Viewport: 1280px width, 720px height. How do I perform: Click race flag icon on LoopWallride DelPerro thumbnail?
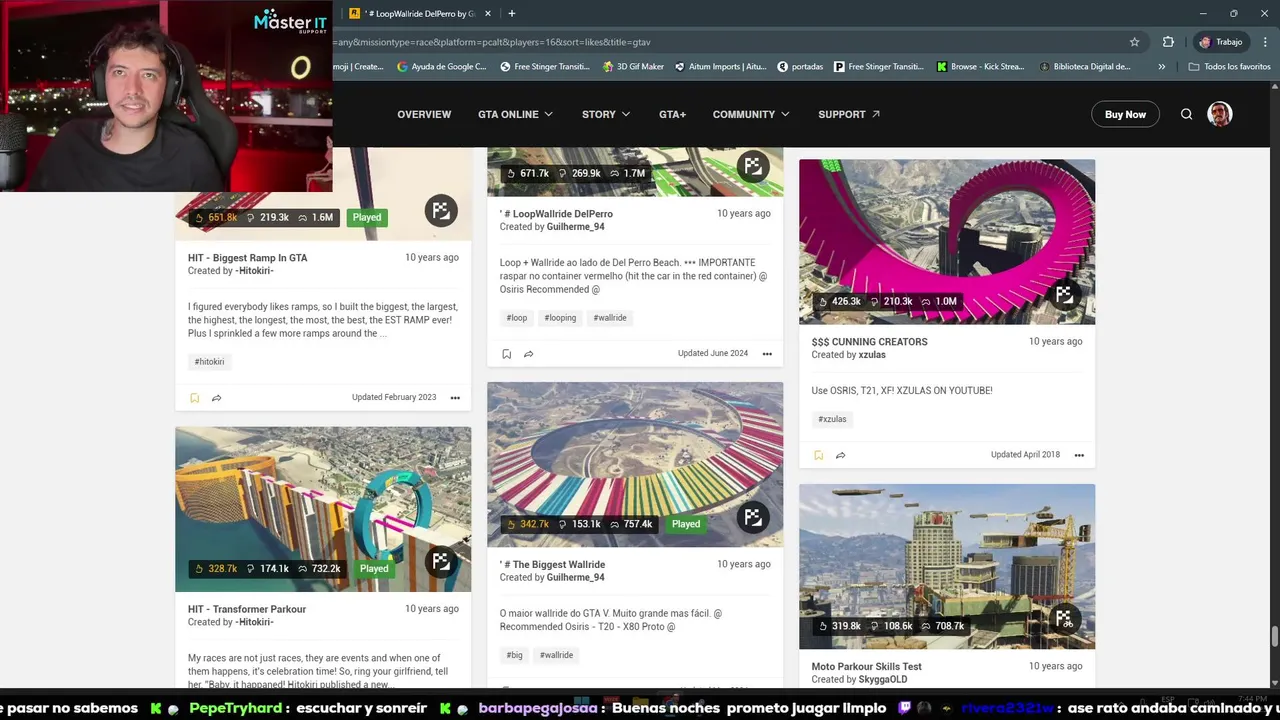point(753,166)
